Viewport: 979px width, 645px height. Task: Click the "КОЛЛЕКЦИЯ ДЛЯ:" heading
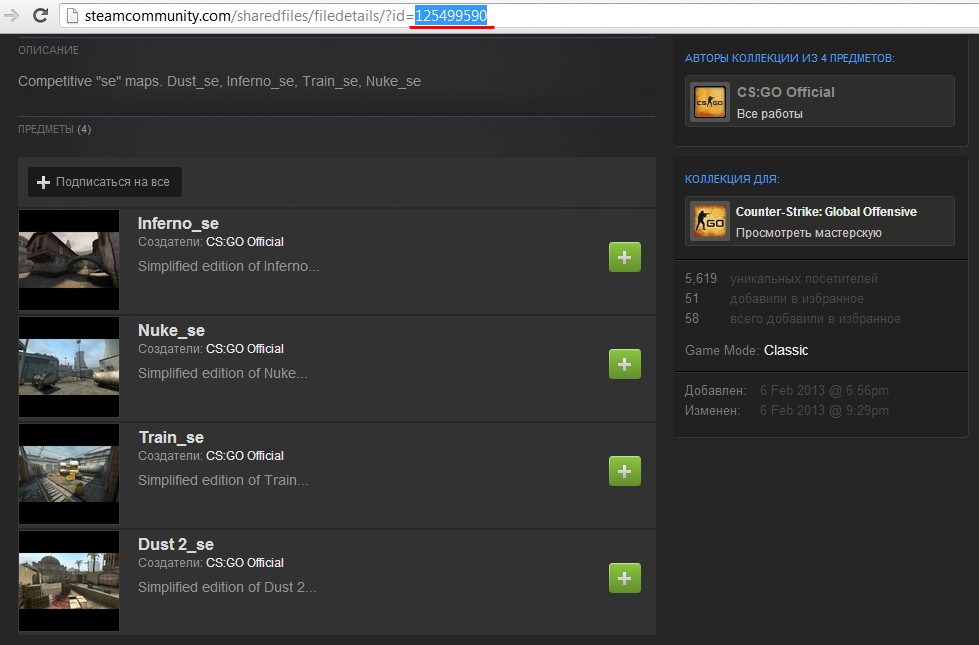[732, 179]
